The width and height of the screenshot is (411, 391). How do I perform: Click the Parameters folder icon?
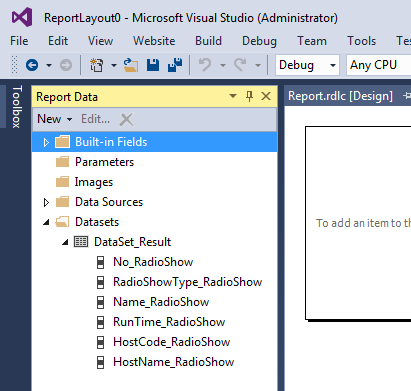click(x=62, y=162)
